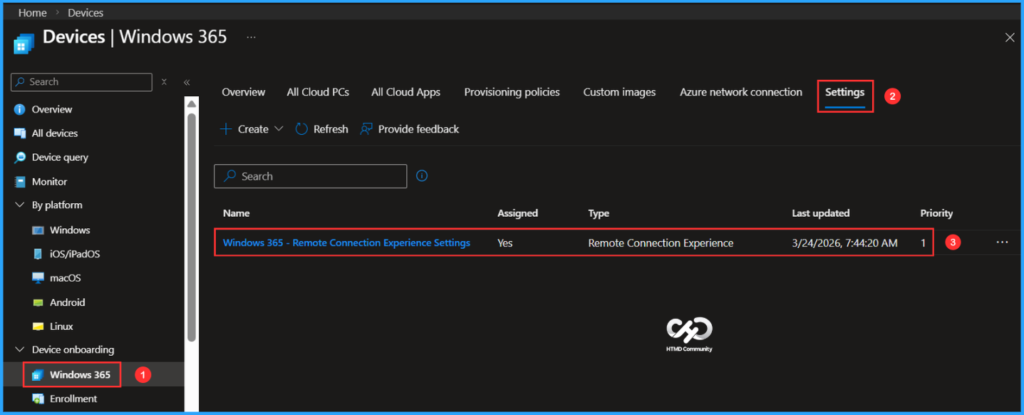Image resolution: width=1024 pixels, height=415 pixels.
Task: Click the settings list Search box
Action: point(311,176)
